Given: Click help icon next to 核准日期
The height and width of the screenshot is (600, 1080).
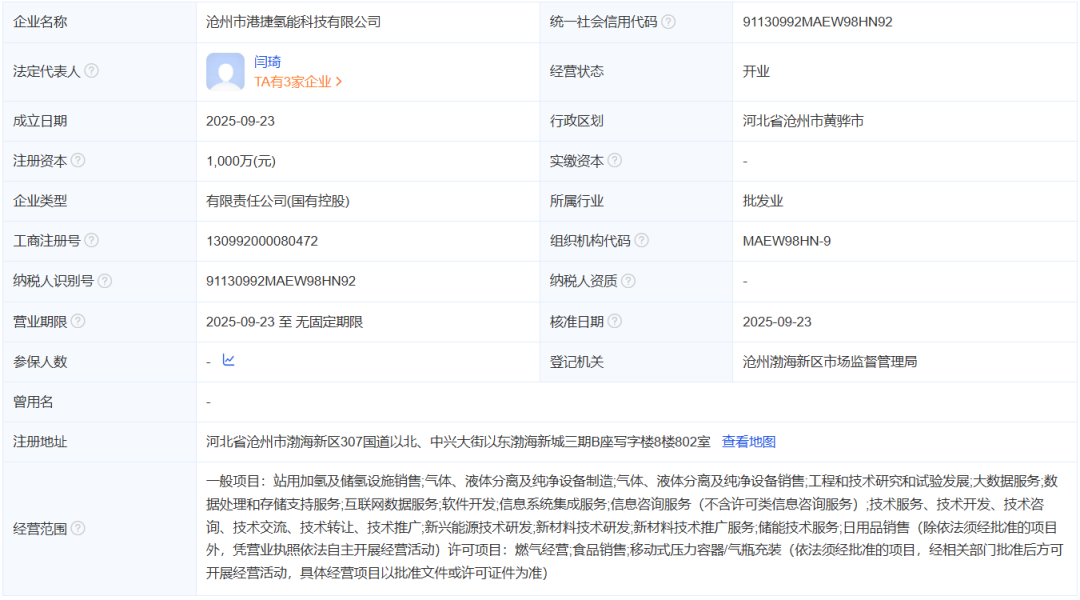Looking at the screenshot, I should pos(614,321).
